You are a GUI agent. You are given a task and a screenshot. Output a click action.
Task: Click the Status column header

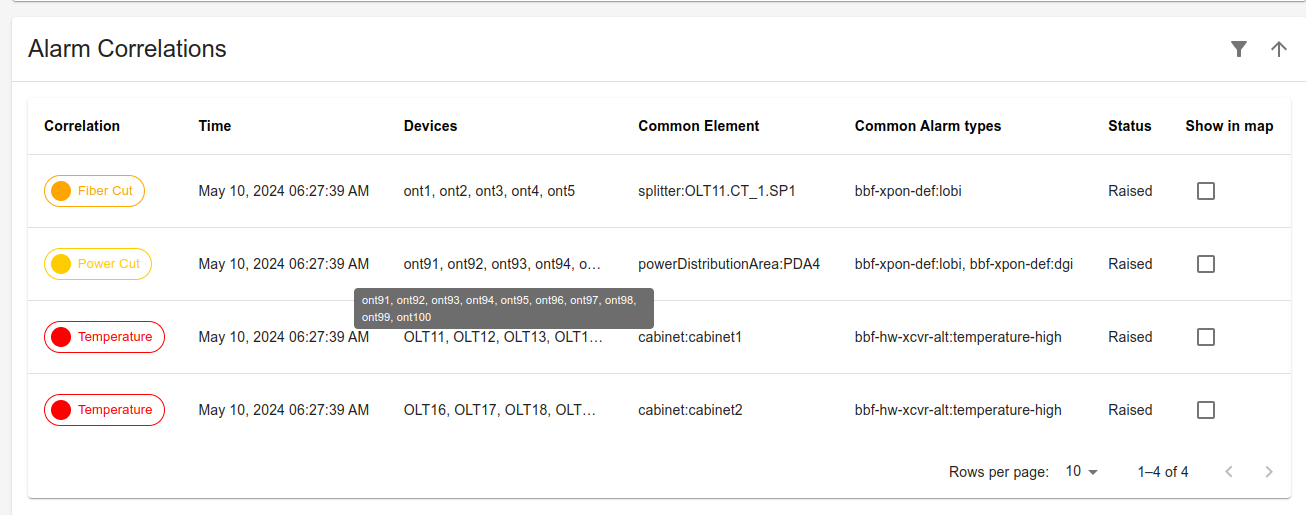coord(1130,126)
